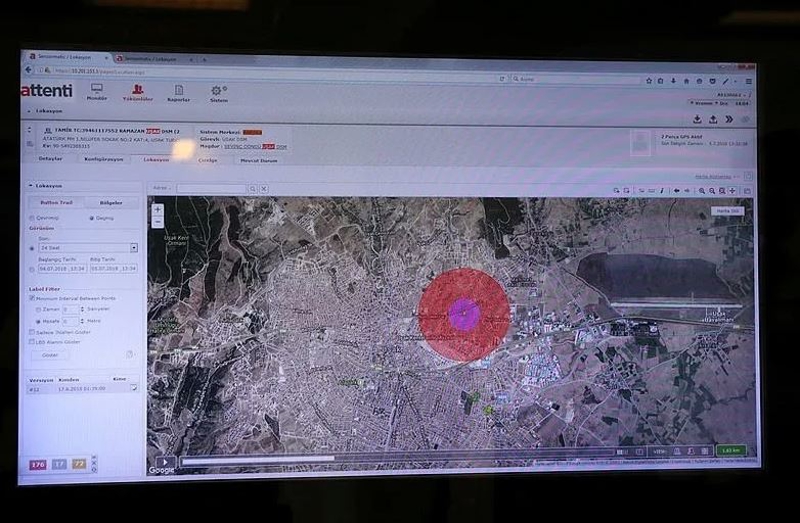
Task: Open the Monitör section icon
Action: 97,91
